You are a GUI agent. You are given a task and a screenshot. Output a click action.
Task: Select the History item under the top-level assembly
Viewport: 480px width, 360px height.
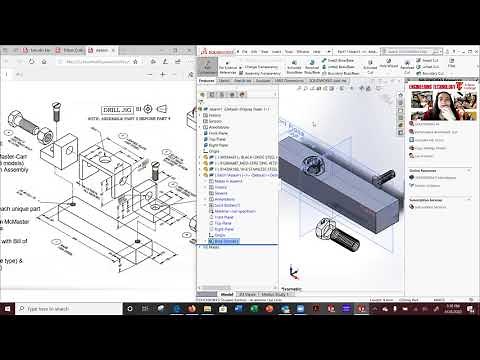pos(212,115)
